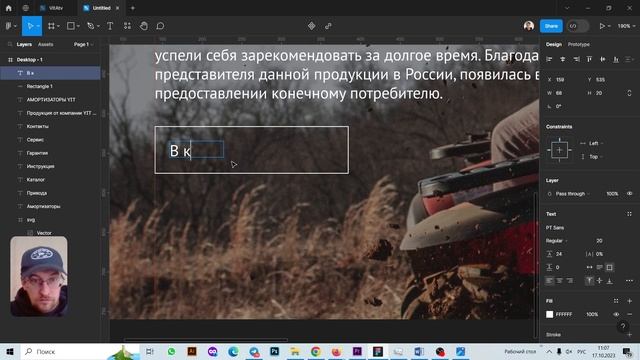Toggle fill visibility eye icon
640x360 pixels.
[616, 314]
